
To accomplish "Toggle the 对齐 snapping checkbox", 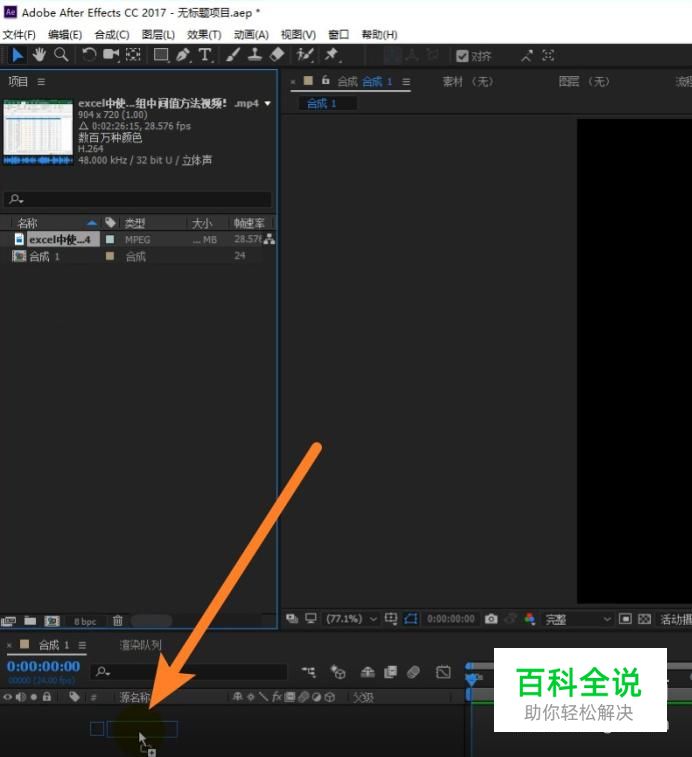I will point(462,56).
